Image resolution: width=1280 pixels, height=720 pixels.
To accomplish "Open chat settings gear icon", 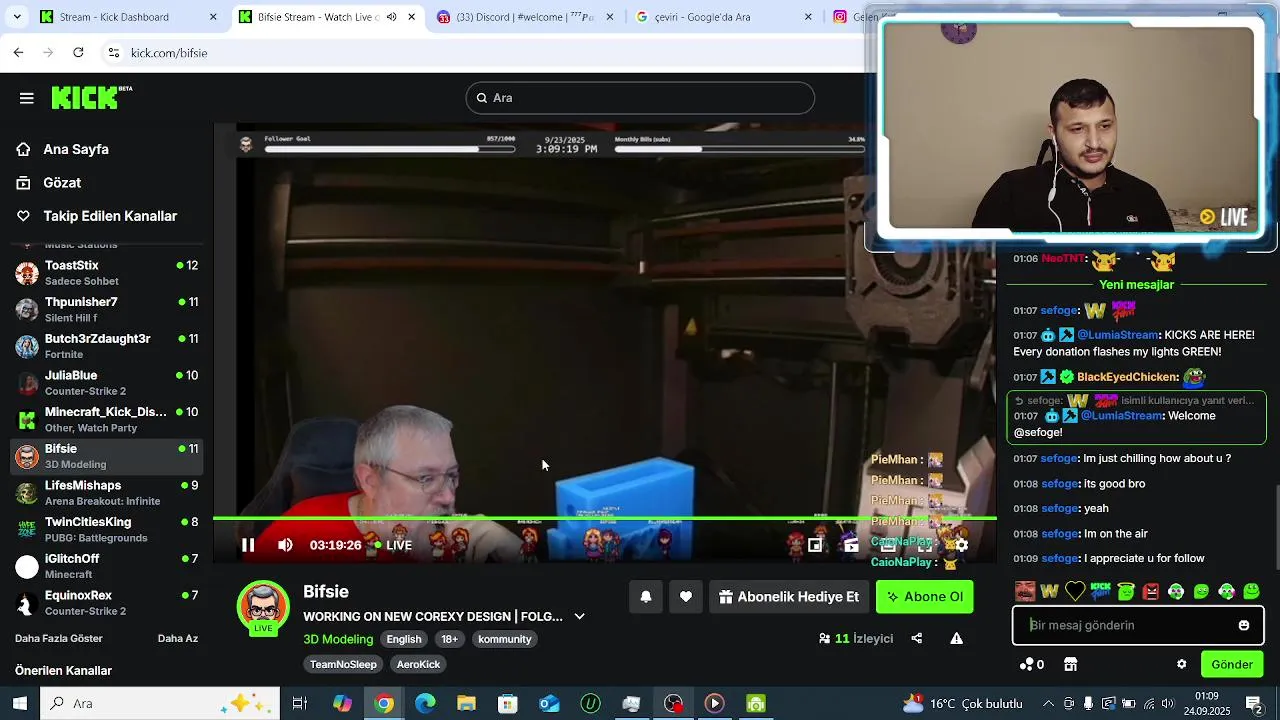I will point(1182,664).
